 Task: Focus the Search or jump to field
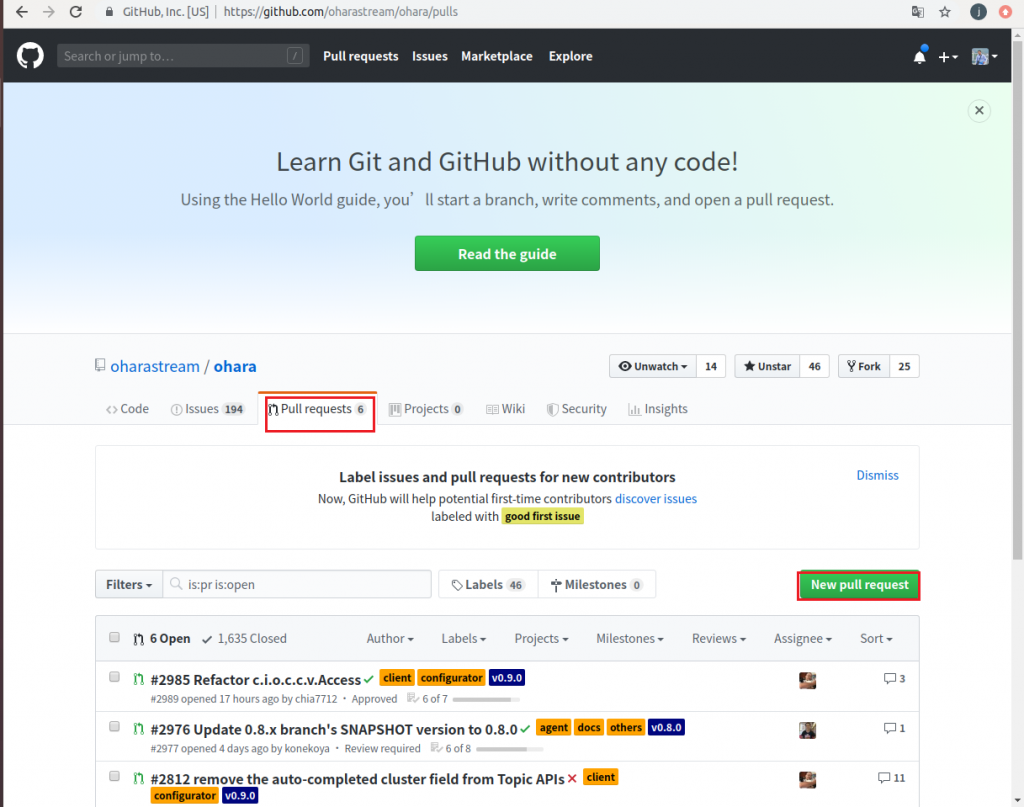coord(183,56)
